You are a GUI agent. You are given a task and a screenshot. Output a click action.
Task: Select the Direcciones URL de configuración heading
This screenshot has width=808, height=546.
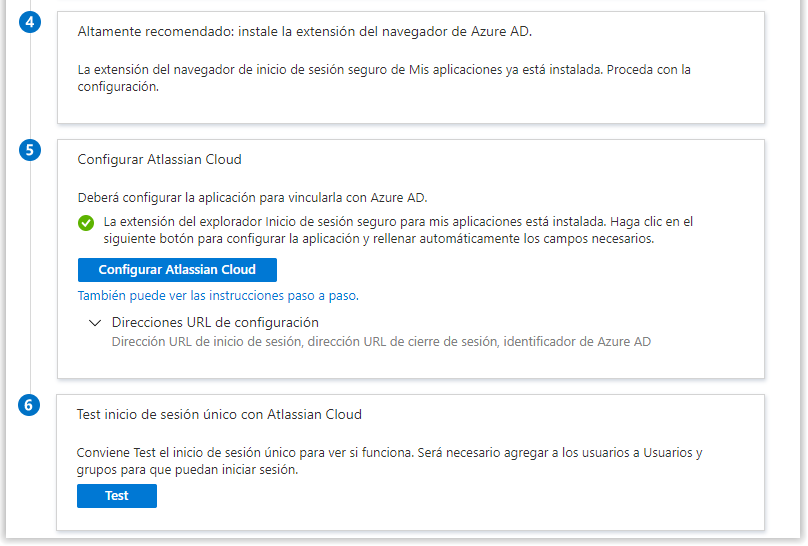point(215,322)
